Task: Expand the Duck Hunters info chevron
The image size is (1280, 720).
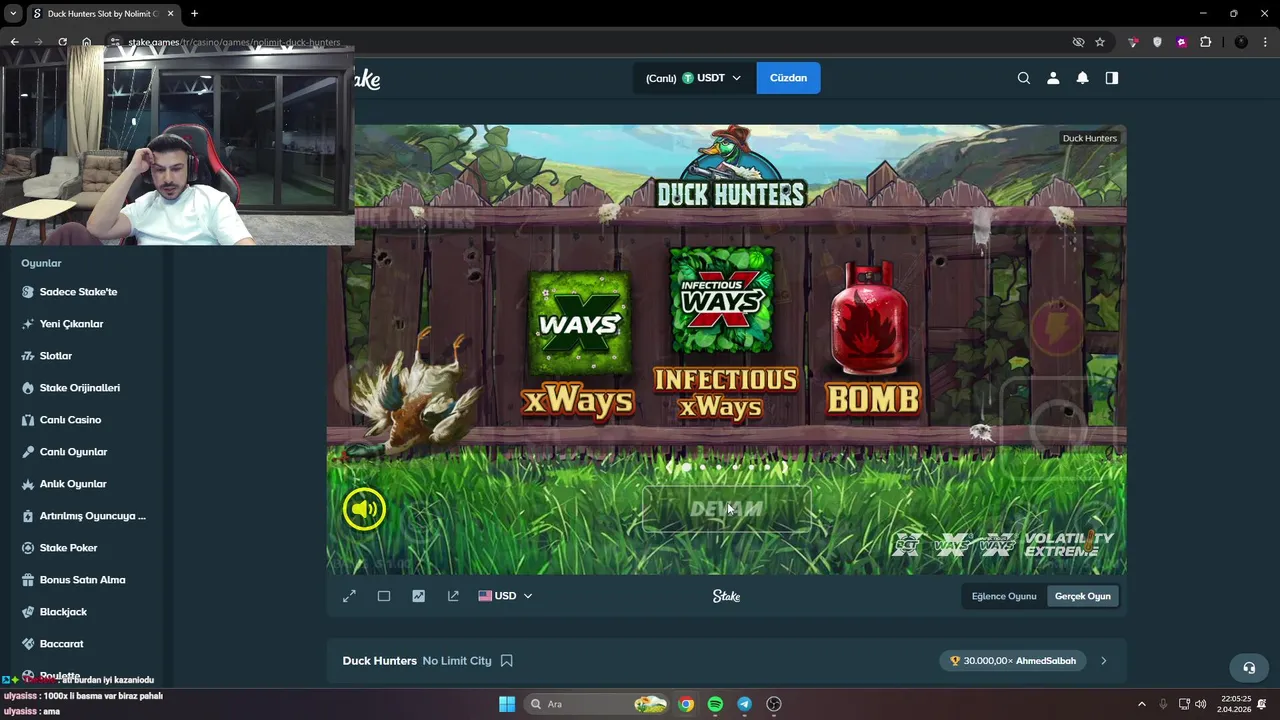Action: [x=1104, y=661]
